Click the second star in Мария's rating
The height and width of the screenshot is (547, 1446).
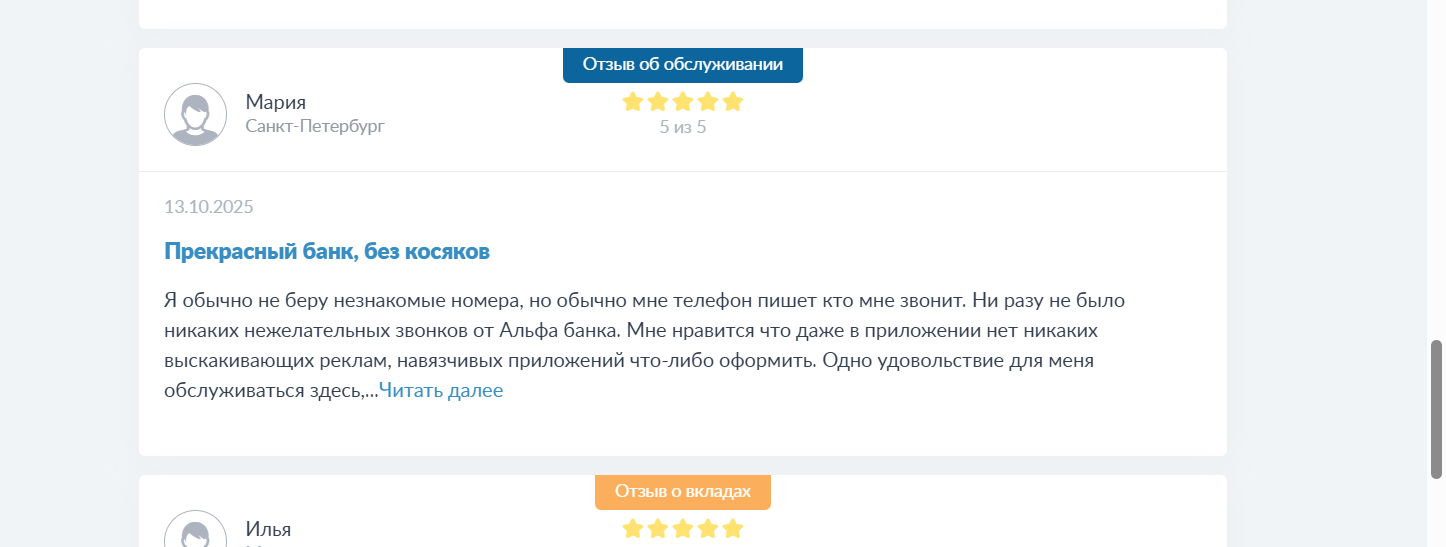pos(657,101)
